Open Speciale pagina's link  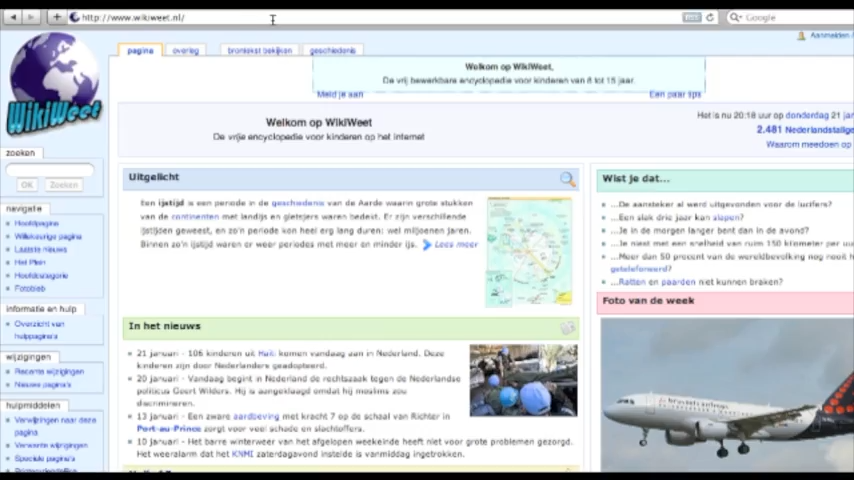tap(45, 459)
